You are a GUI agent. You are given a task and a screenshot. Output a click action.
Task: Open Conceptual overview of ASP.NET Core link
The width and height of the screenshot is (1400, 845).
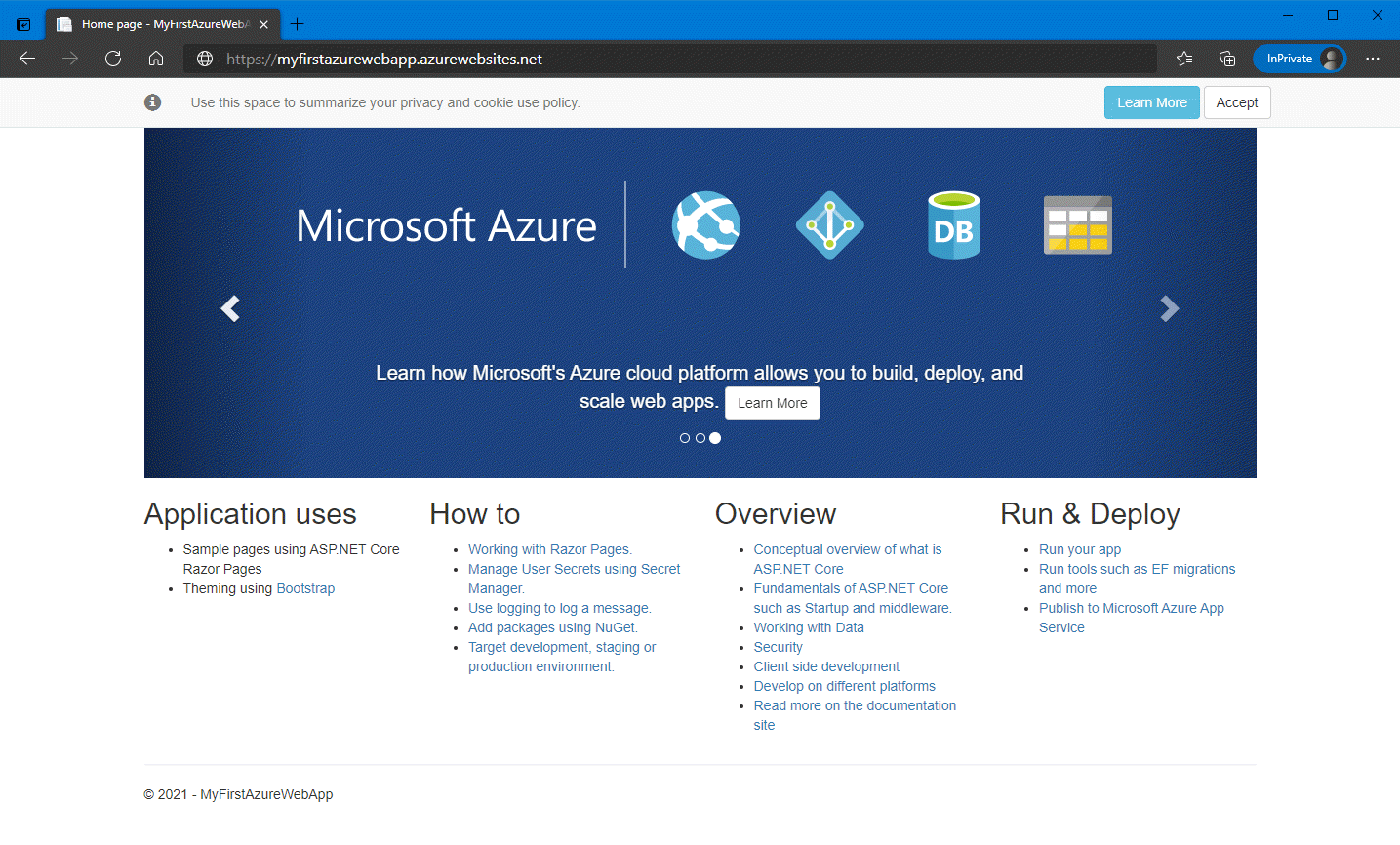(848, 559)
